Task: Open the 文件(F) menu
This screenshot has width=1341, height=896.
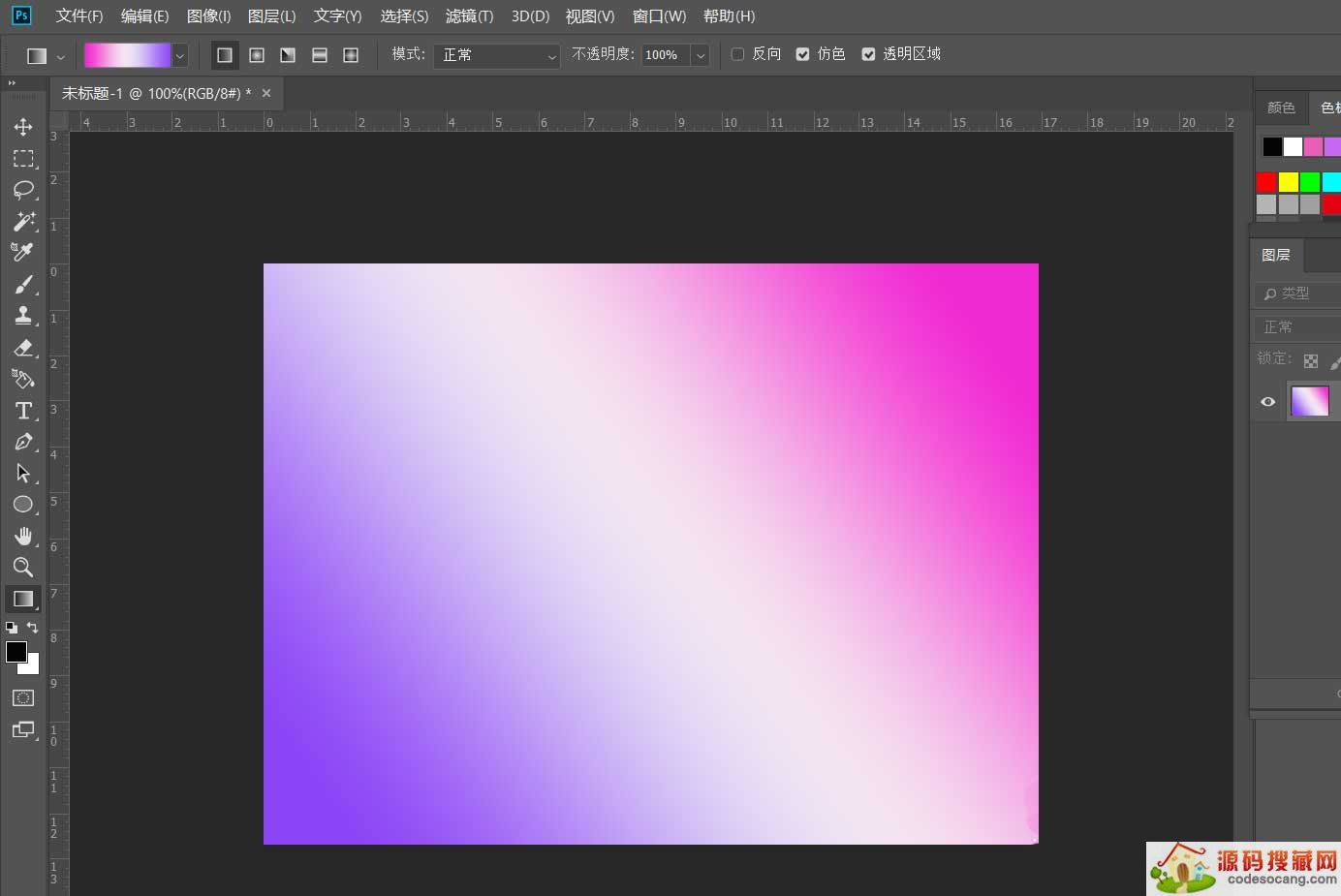Action: (79, 16)
